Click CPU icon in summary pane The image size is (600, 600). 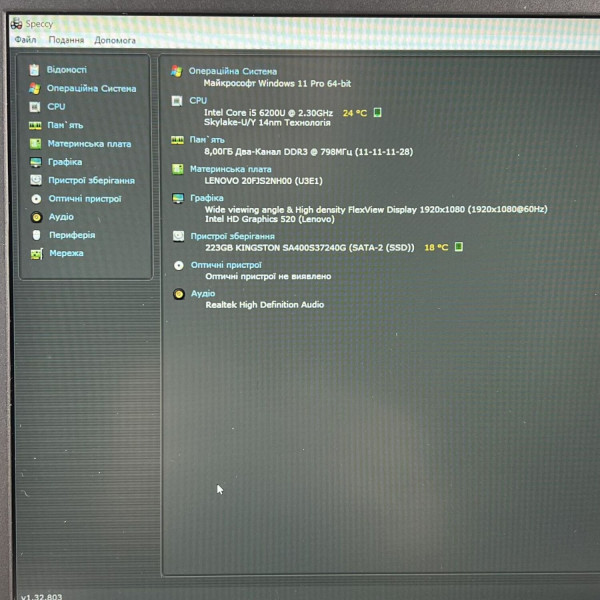177,101
